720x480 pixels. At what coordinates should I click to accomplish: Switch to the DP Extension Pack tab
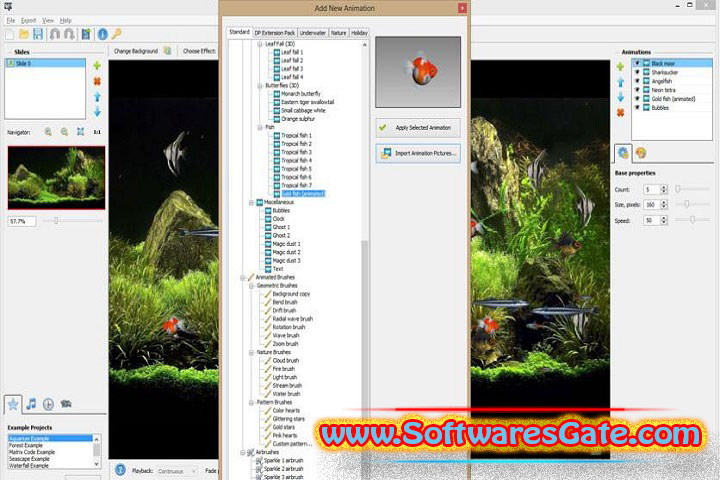(x=275, y=33)
